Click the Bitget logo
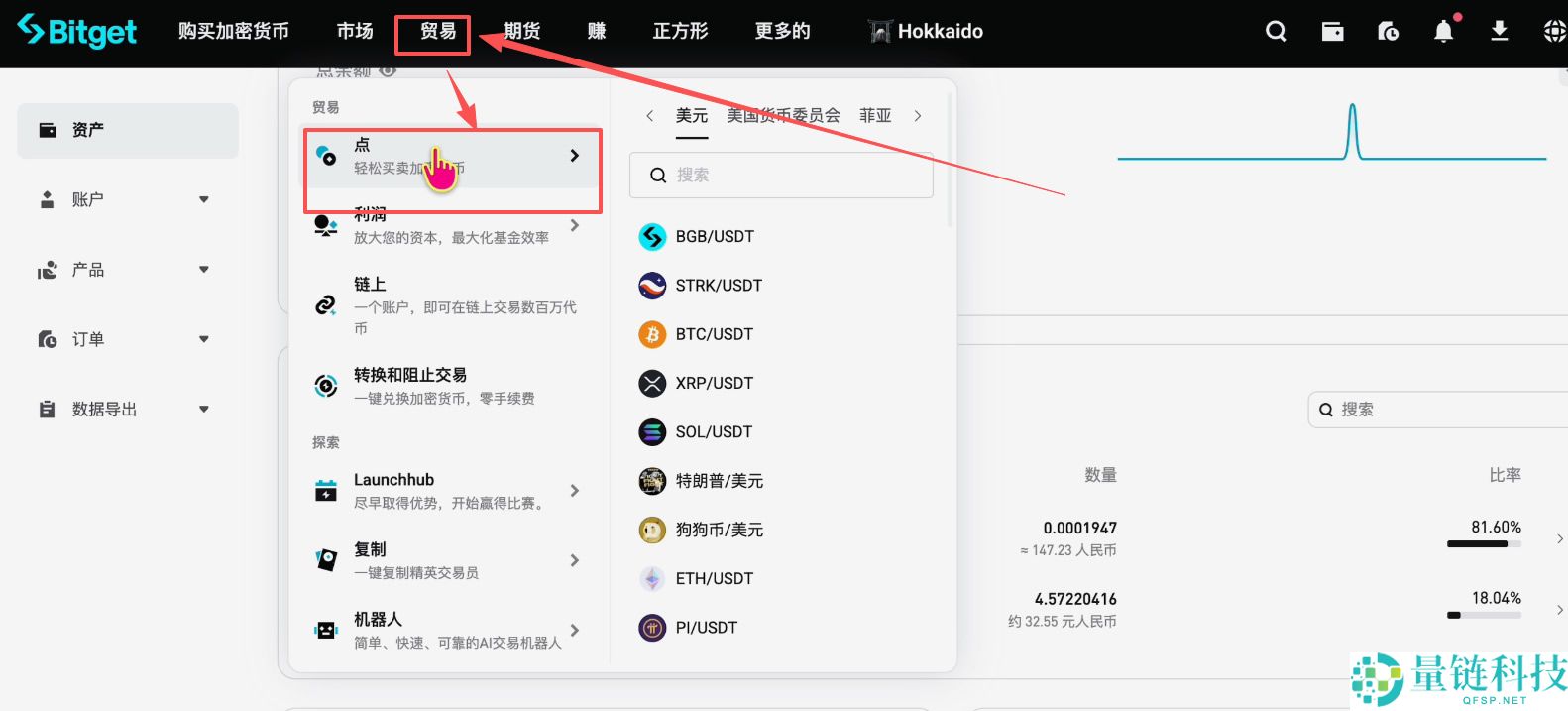The image size is (1568, 711). tap(77, 31)
